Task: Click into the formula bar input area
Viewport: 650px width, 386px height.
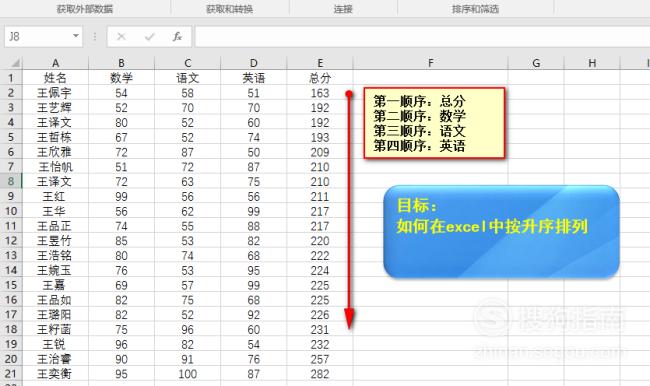Action: pyautogui.click(x=422, y=36)
